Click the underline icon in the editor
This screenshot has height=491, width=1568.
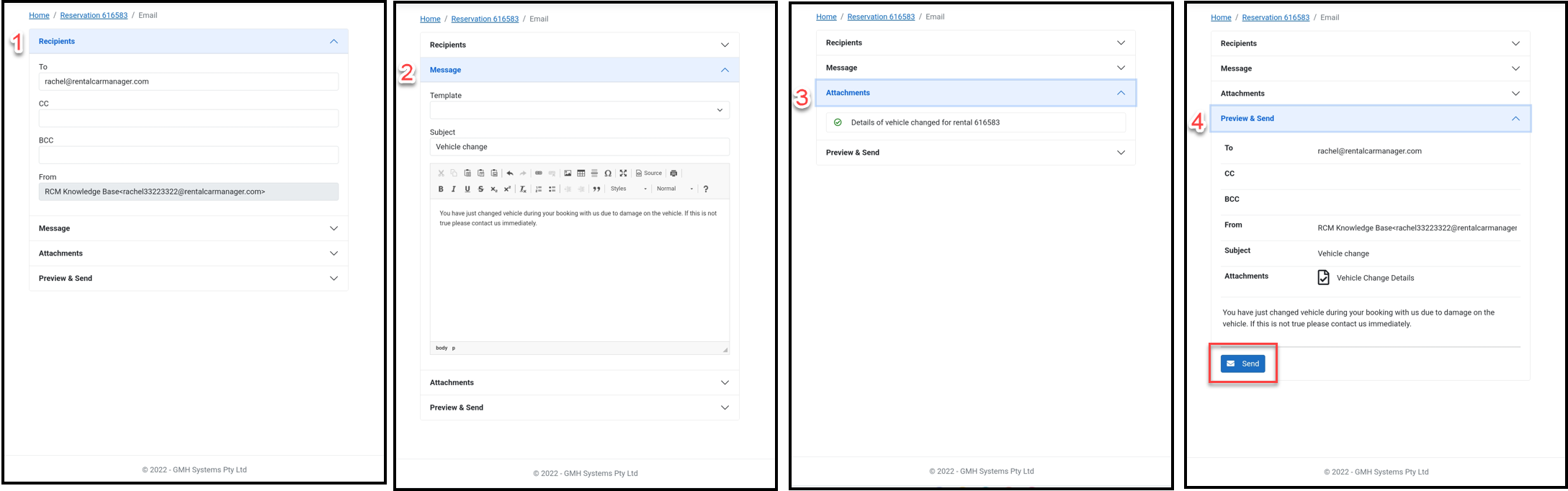pos(467,189)
